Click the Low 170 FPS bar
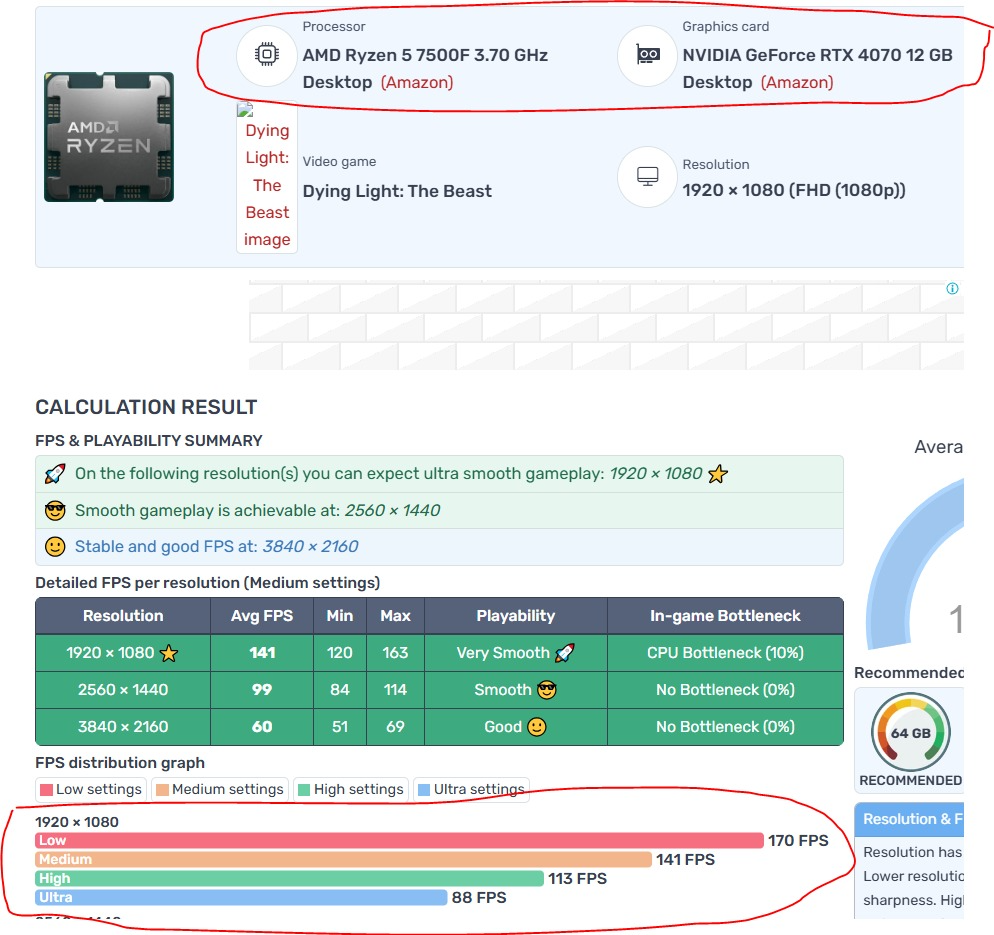The width and height of the screenshot is (994, 935). point(399,841)
